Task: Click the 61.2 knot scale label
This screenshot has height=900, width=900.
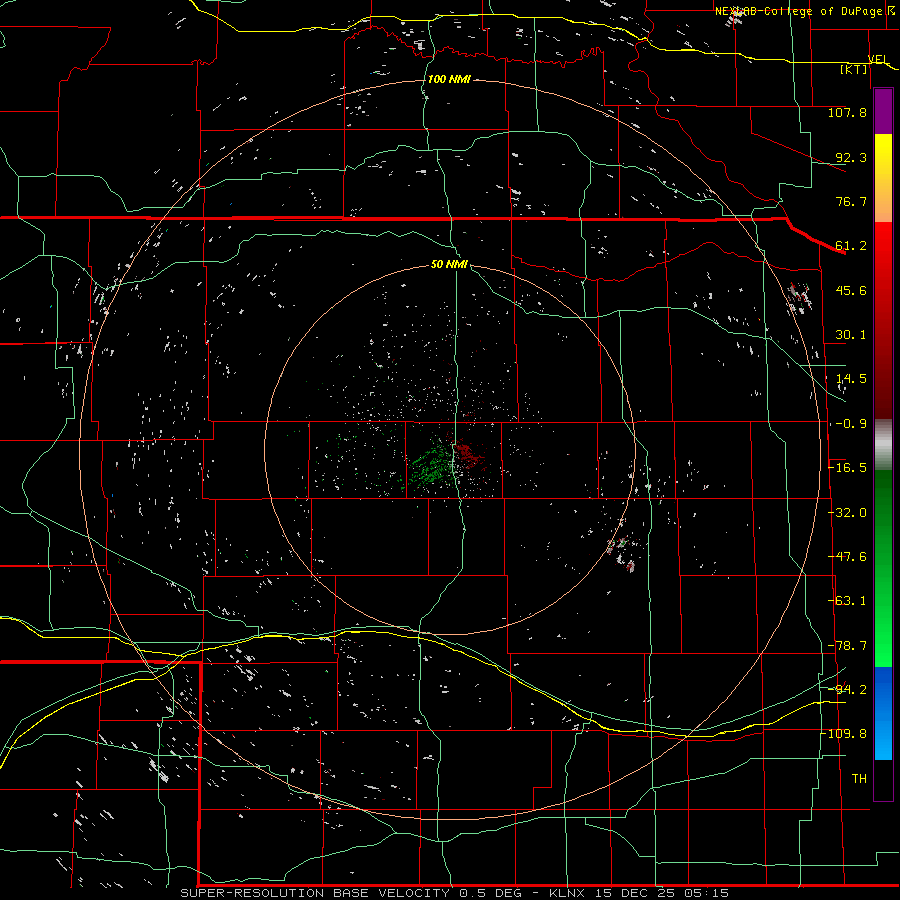Action: pyautogui.click(x=851, y=246)
